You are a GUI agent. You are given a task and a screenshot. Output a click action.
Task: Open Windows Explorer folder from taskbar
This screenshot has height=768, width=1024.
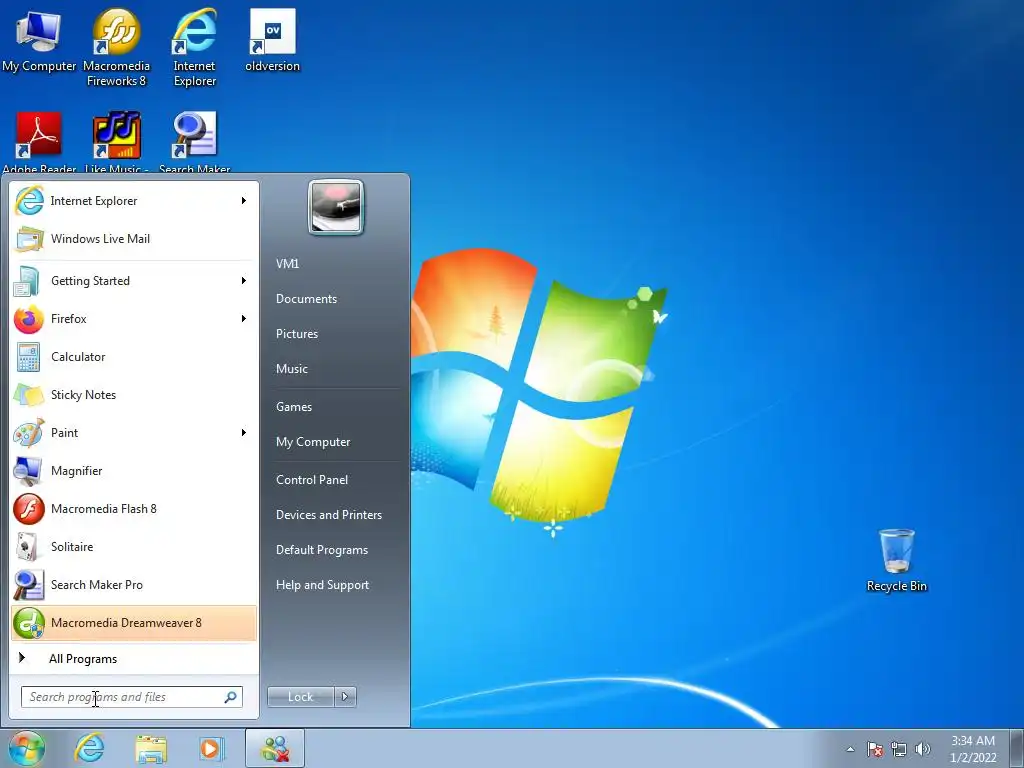tap(151, 749)
